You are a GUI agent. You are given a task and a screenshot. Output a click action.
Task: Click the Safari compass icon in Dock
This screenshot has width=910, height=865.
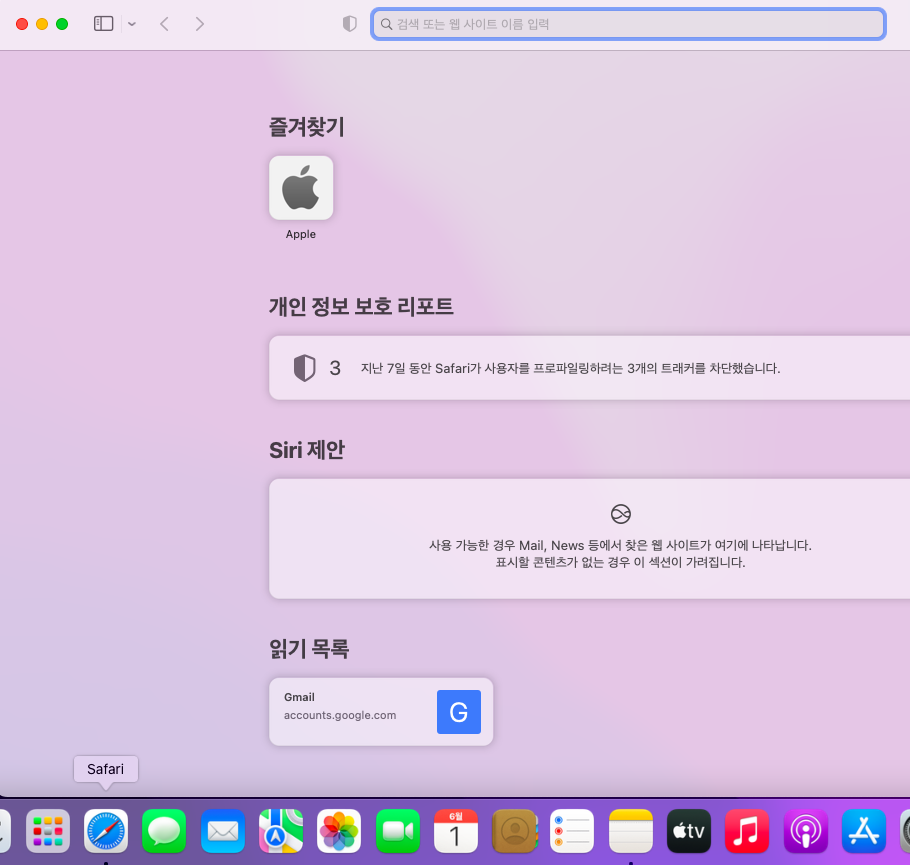point(106,831)
